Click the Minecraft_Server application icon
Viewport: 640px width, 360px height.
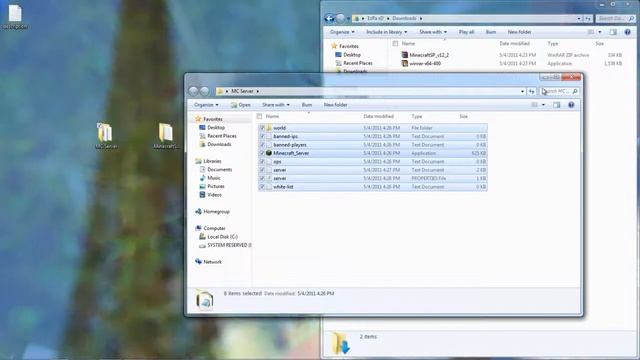click(269, 153)
